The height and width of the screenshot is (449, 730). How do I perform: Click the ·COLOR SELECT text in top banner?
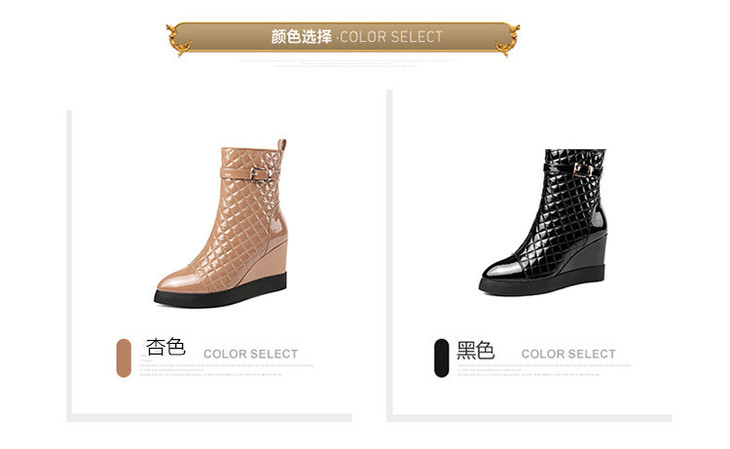[389, 37]
